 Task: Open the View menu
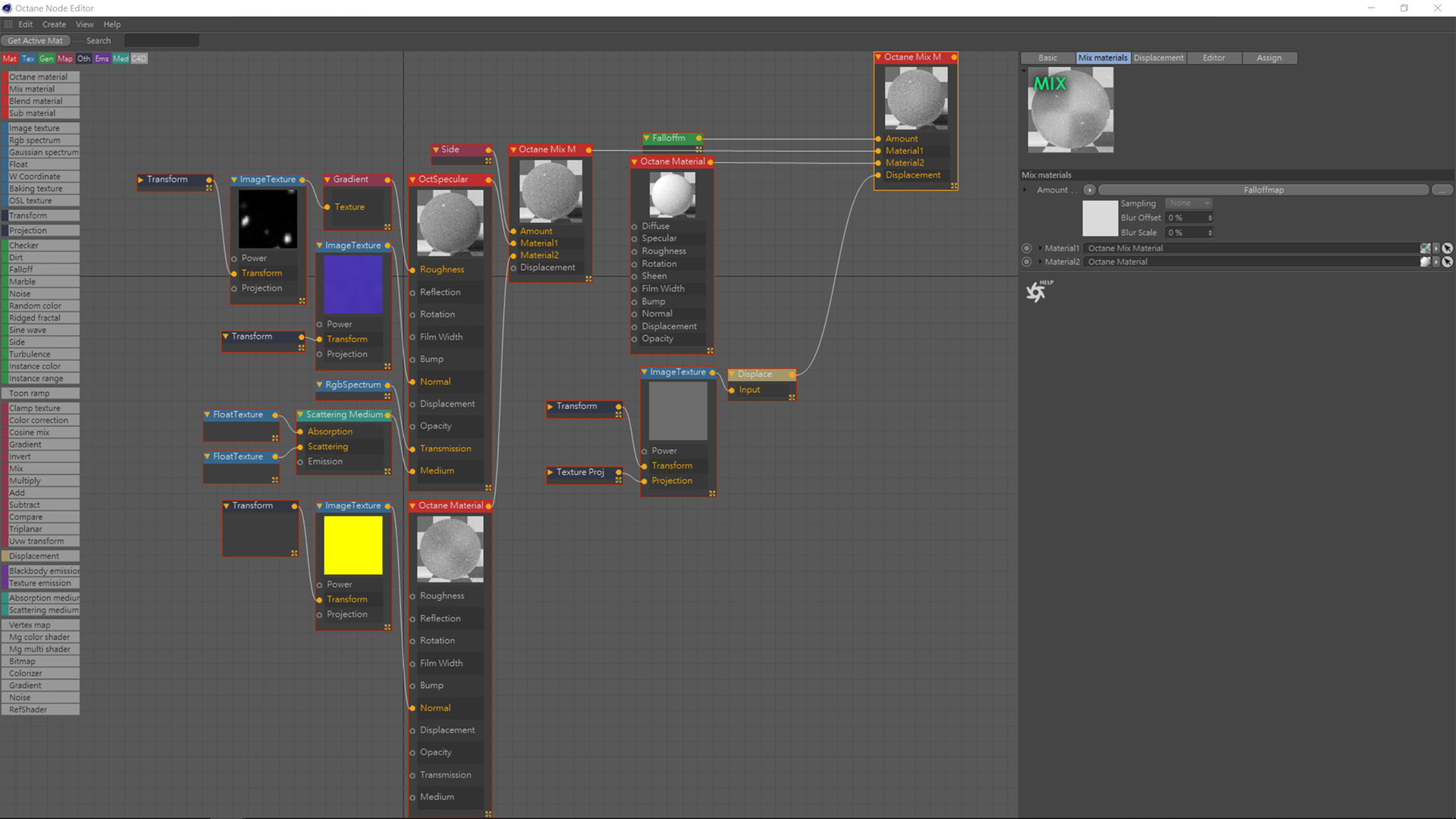point(85,24)
